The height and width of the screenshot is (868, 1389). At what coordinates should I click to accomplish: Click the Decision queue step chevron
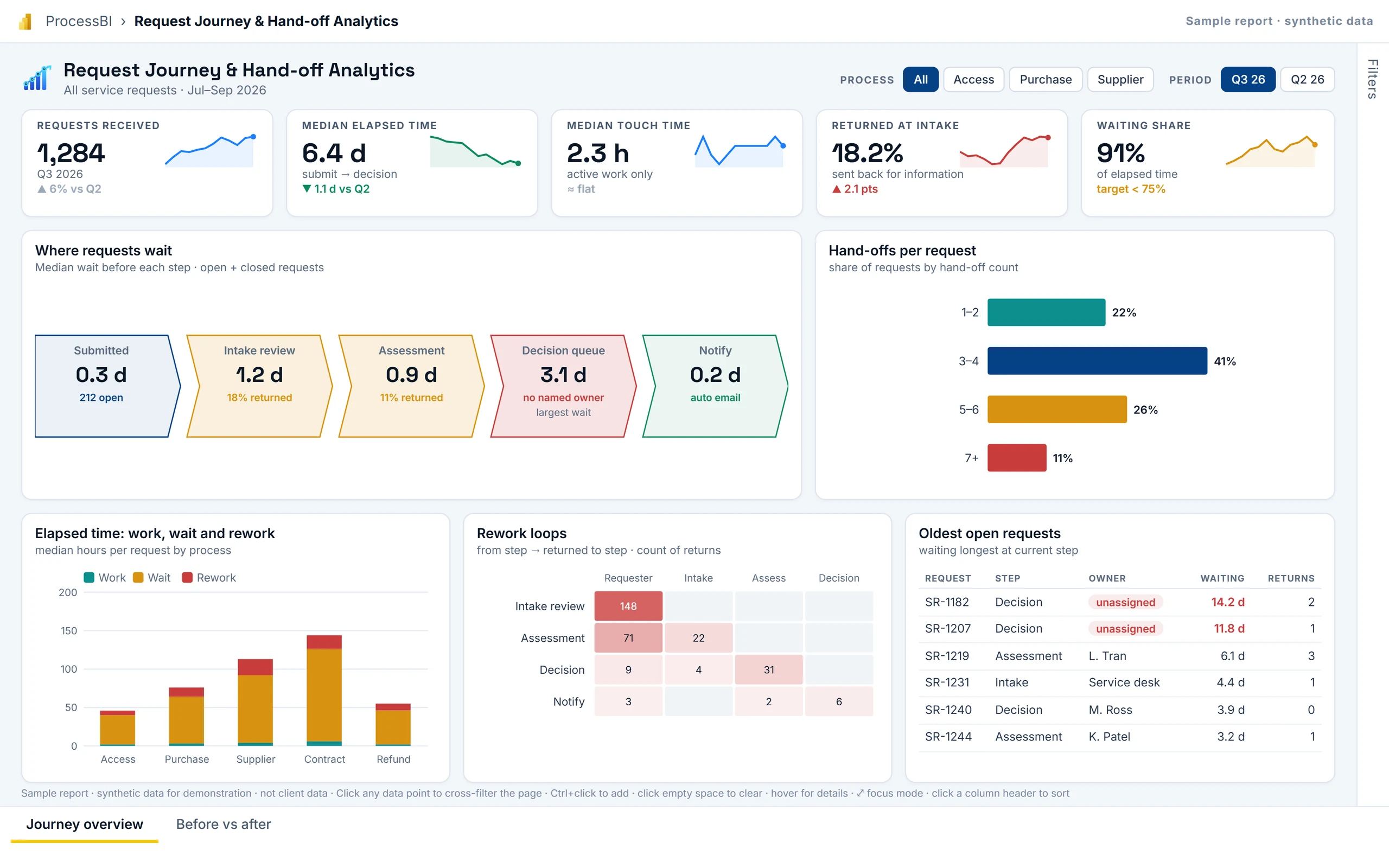coord(563,386)
